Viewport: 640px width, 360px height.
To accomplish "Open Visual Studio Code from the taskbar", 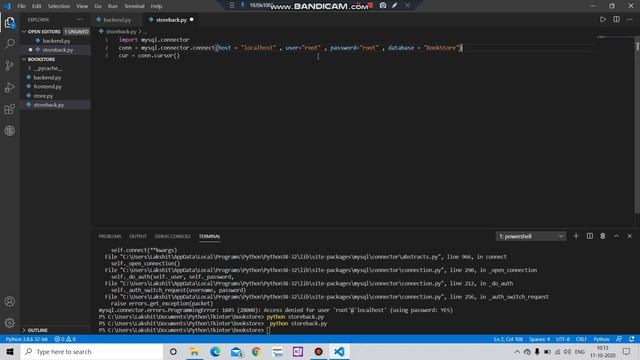I will [339, 351].
